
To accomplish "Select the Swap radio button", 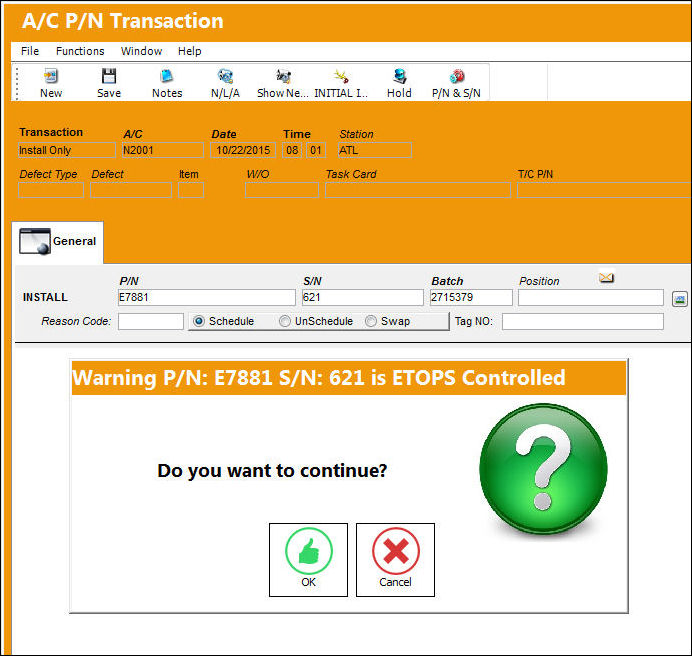I will click(371, 321).
